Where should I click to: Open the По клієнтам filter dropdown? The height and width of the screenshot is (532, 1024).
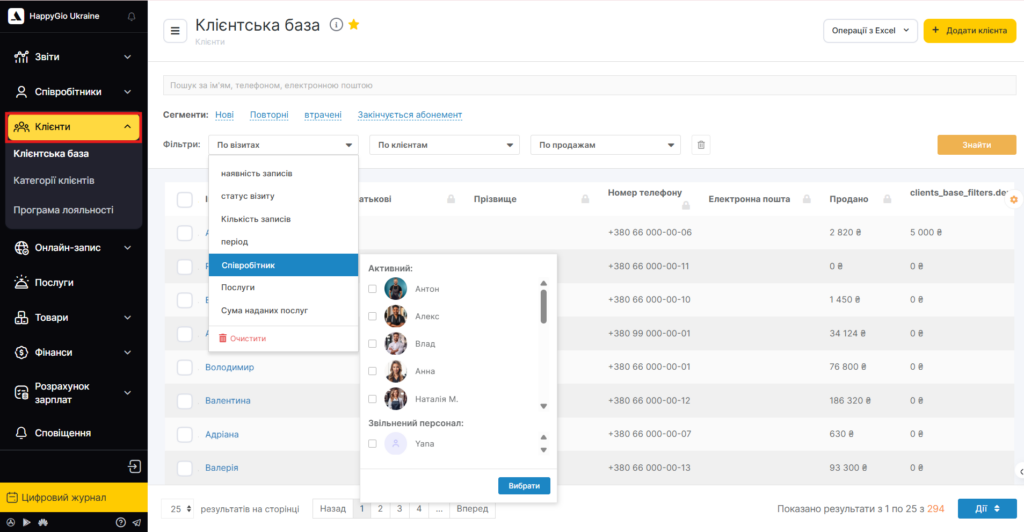pos(444,145)
